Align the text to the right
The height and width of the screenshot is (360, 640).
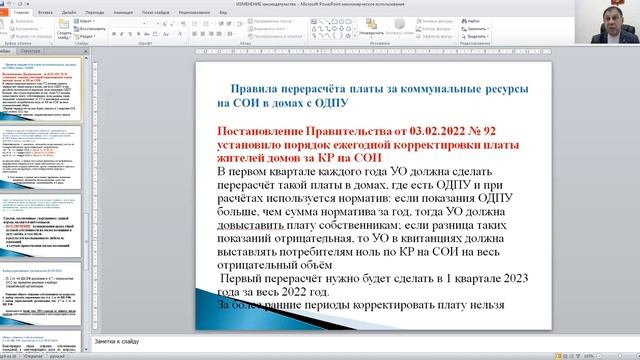211,34
